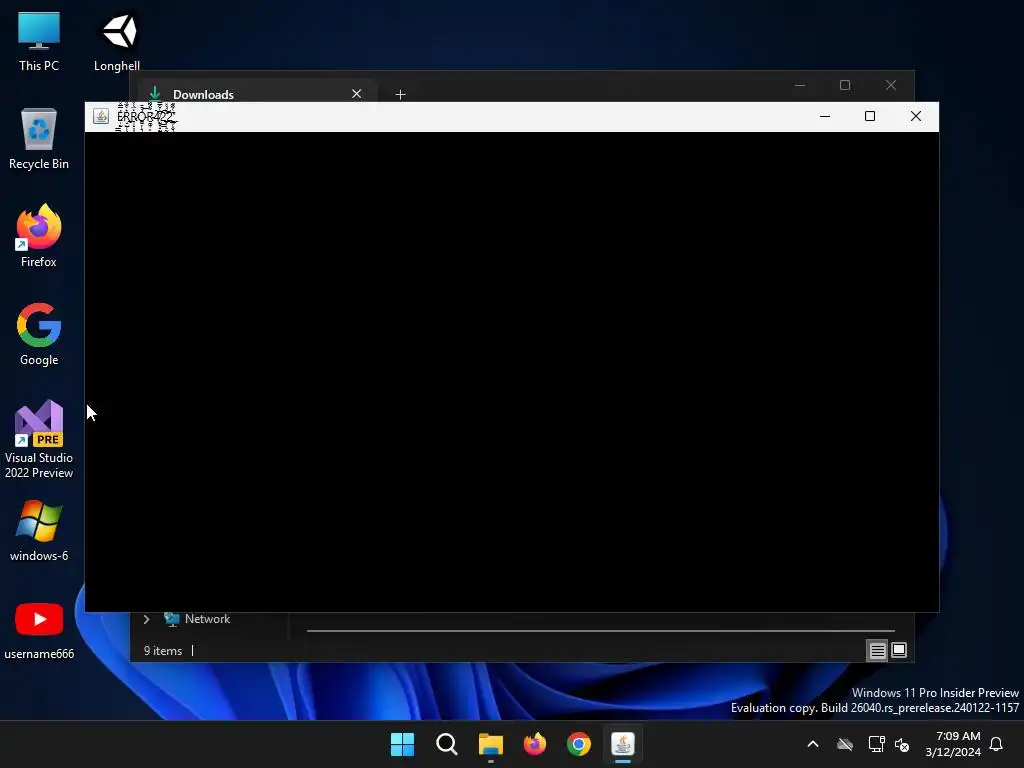
Task: Maximize the File Explorer window
Action: tap(845, 86)
